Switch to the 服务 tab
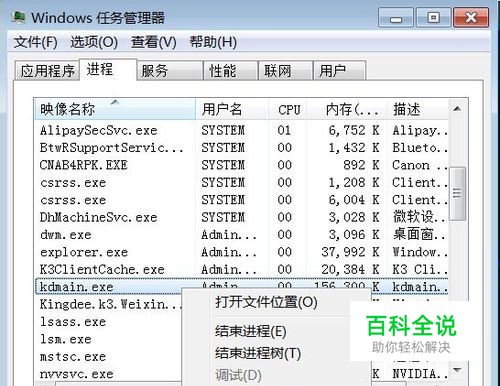500x386 pixels. point(170,71)
